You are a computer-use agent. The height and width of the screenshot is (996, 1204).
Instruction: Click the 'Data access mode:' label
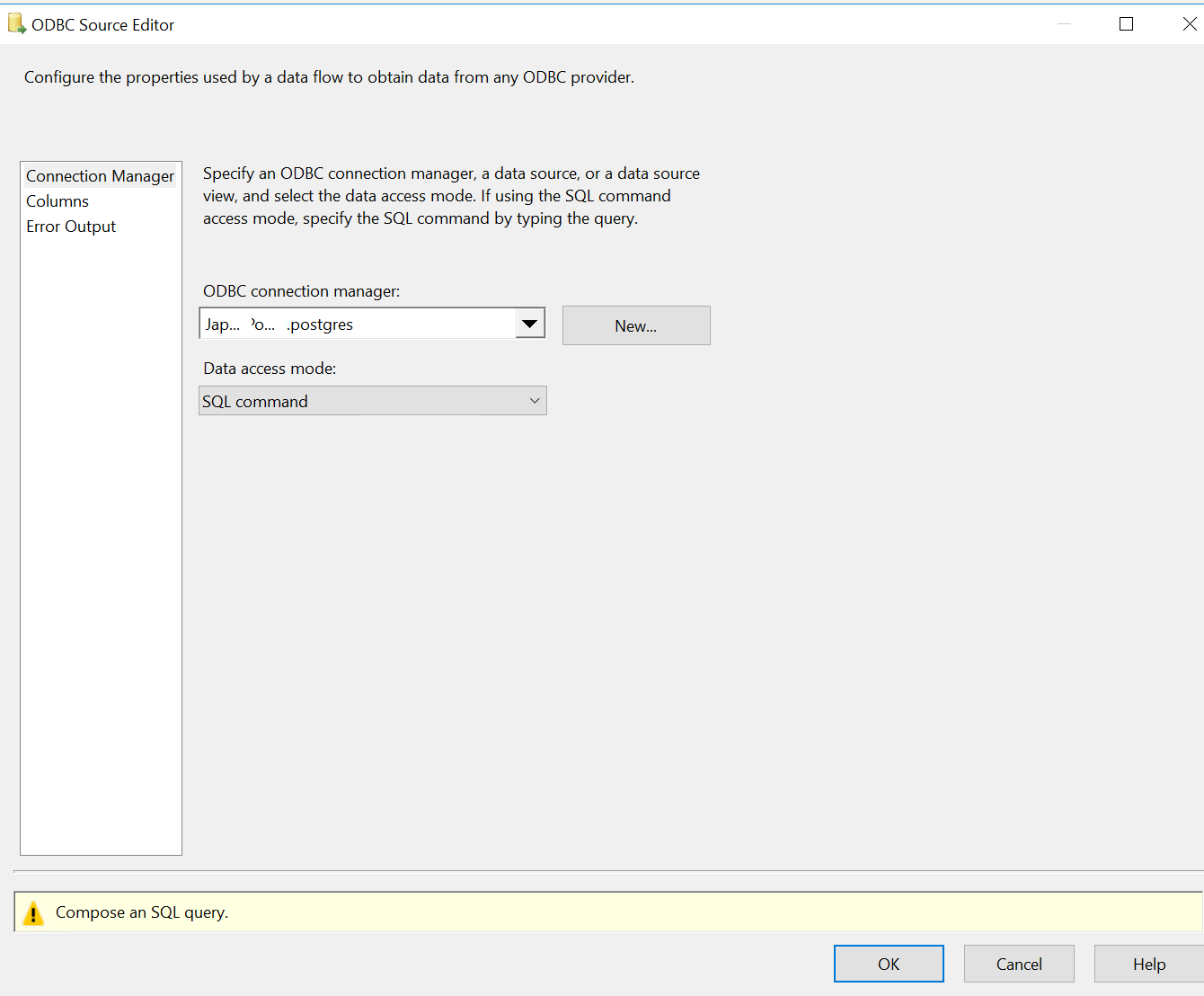270,369
